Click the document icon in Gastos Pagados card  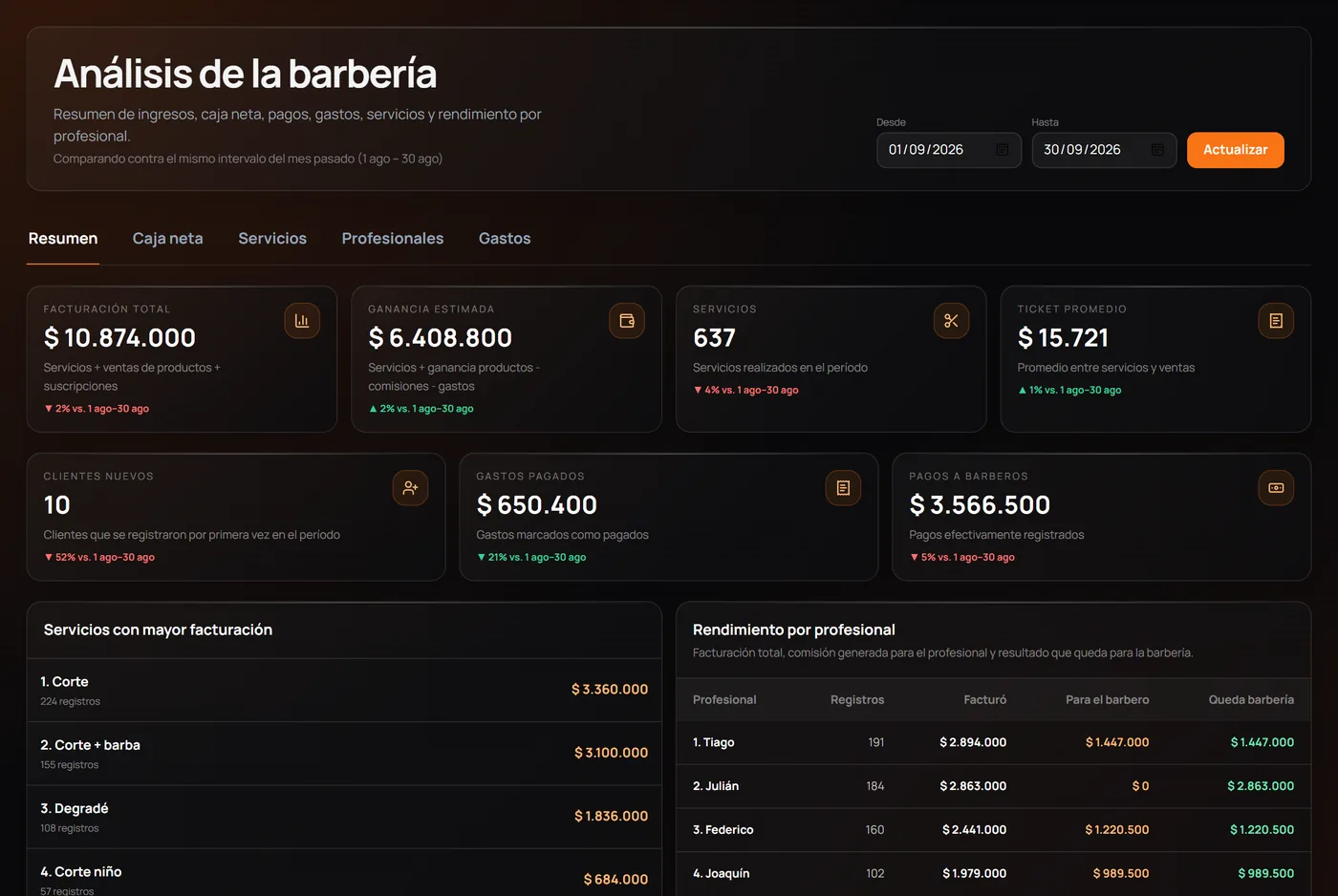point(843,488)
